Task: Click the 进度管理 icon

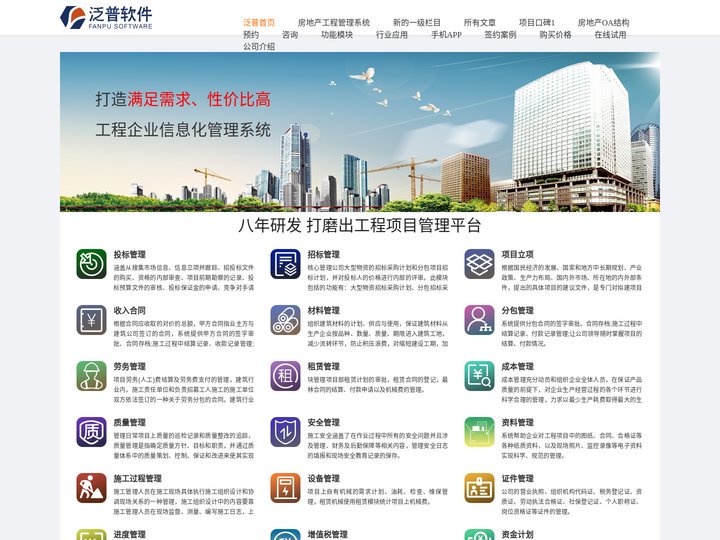Action: coord(91,534)
